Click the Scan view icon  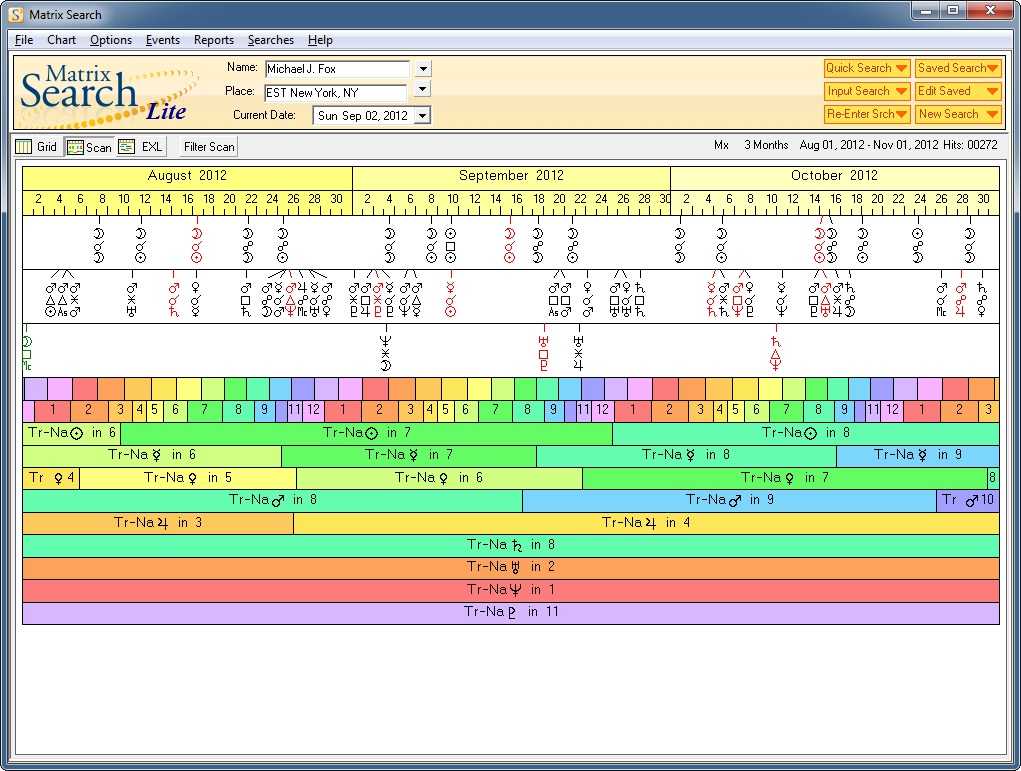[76, 147]
